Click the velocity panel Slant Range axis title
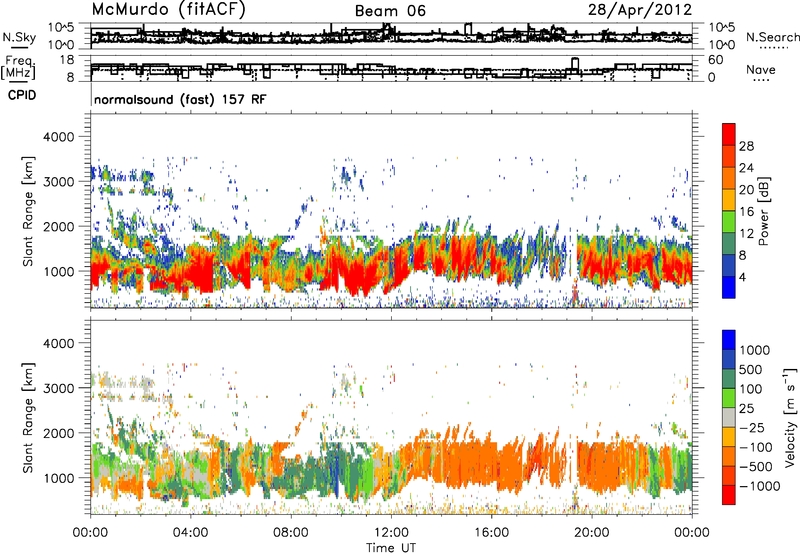This screenshot has width=800, height=554. [x=28, y=417]
